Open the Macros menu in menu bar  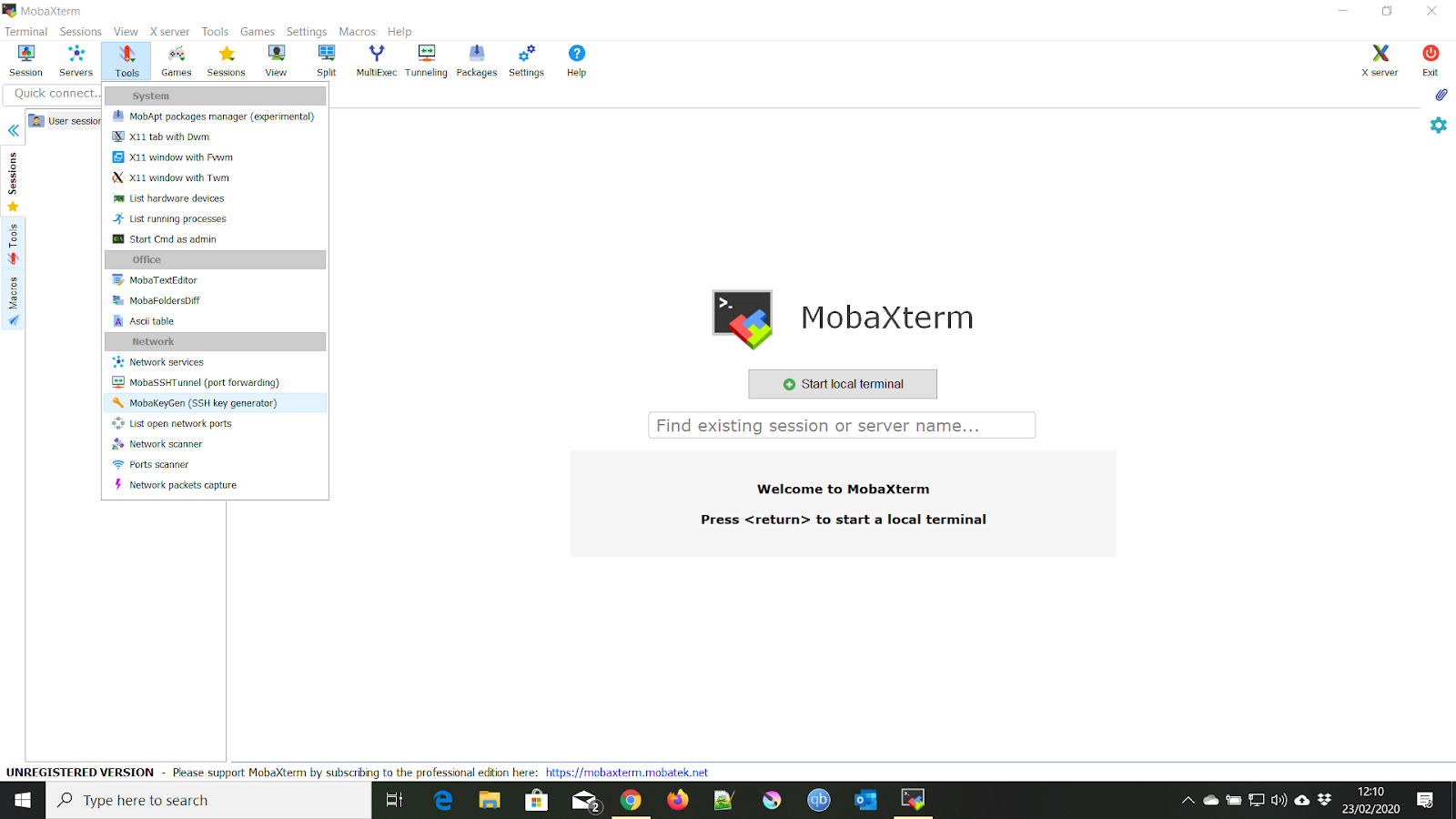click(x=357, y=31)
